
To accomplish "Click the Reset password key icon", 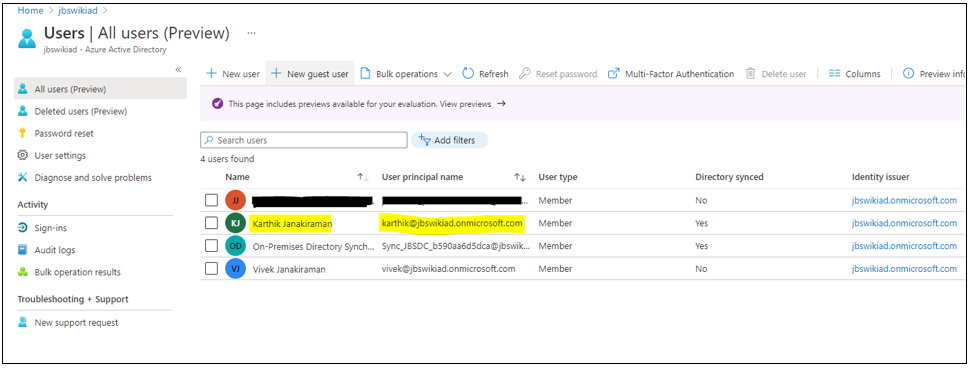I will (x=524, y=74).
